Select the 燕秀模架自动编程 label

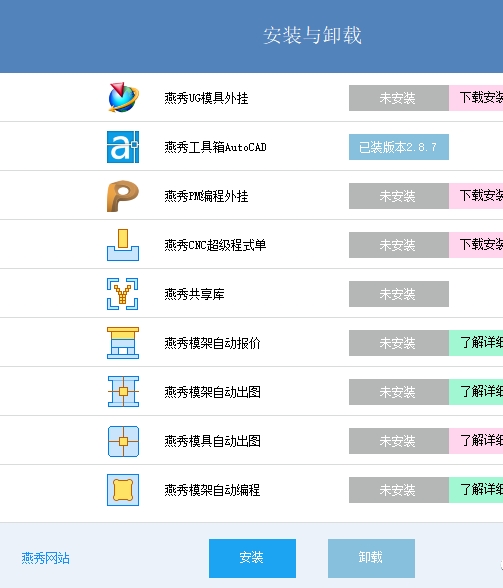click(212, 490)
